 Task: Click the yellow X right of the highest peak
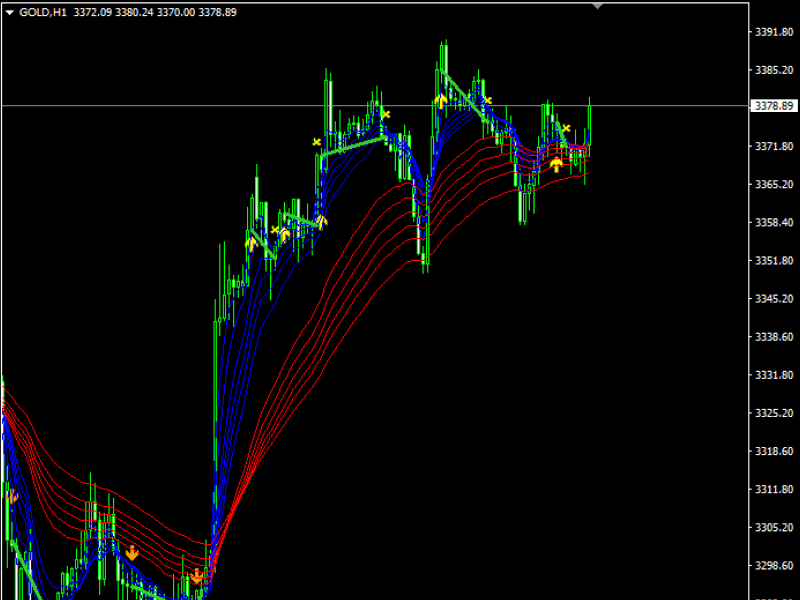coord(487,100)
